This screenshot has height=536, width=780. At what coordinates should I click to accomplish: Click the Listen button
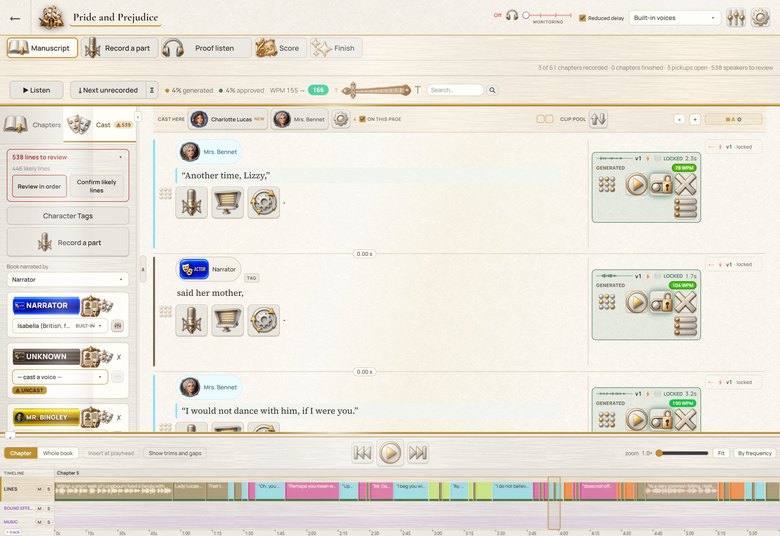(36, 90)
